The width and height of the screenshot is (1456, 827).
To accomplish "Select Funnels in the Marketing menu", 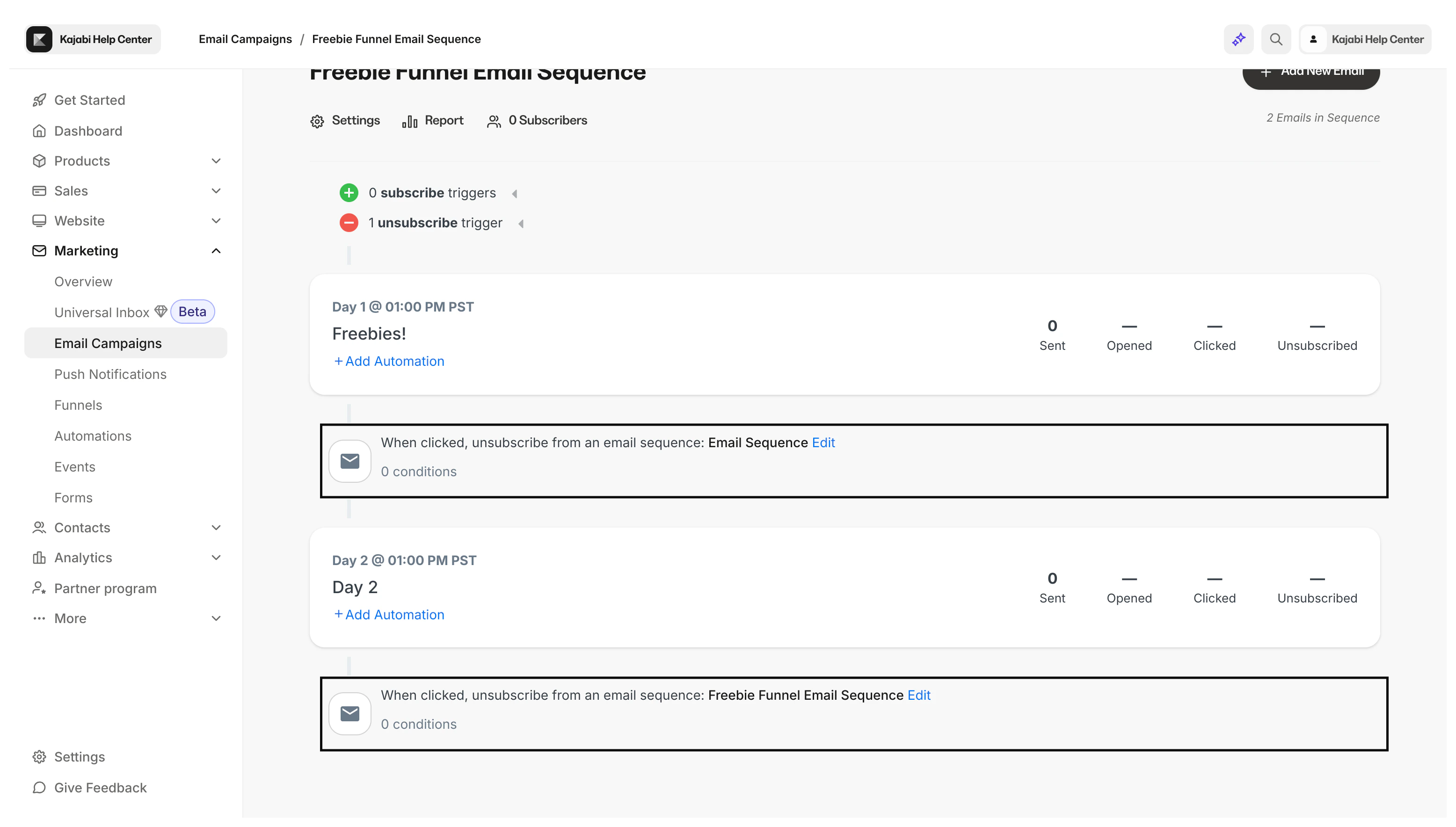I will click(79, 405).
